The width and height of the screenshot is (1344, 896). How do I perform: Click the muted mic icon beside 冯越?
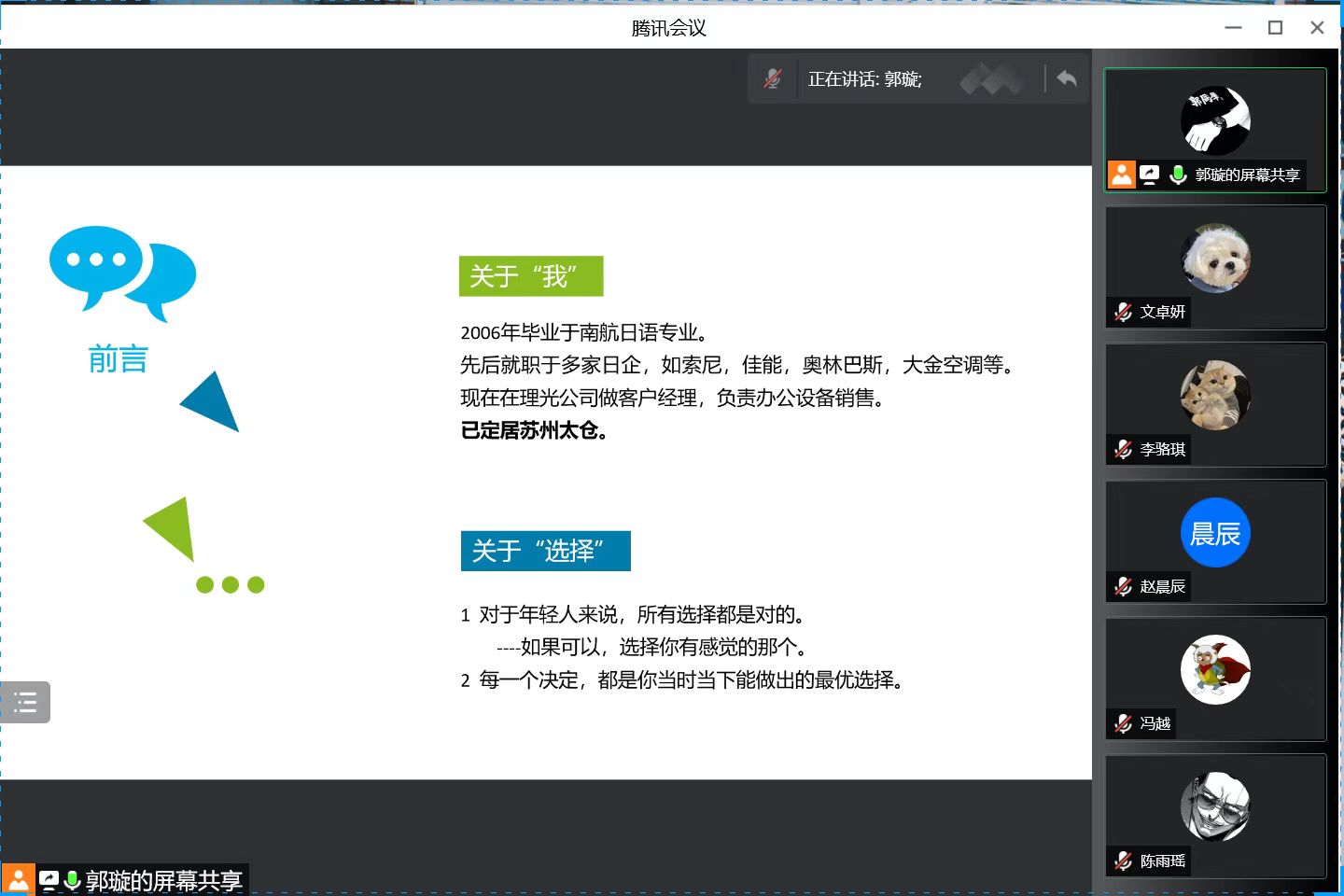pyautogui.click(x=1124, y=723)
